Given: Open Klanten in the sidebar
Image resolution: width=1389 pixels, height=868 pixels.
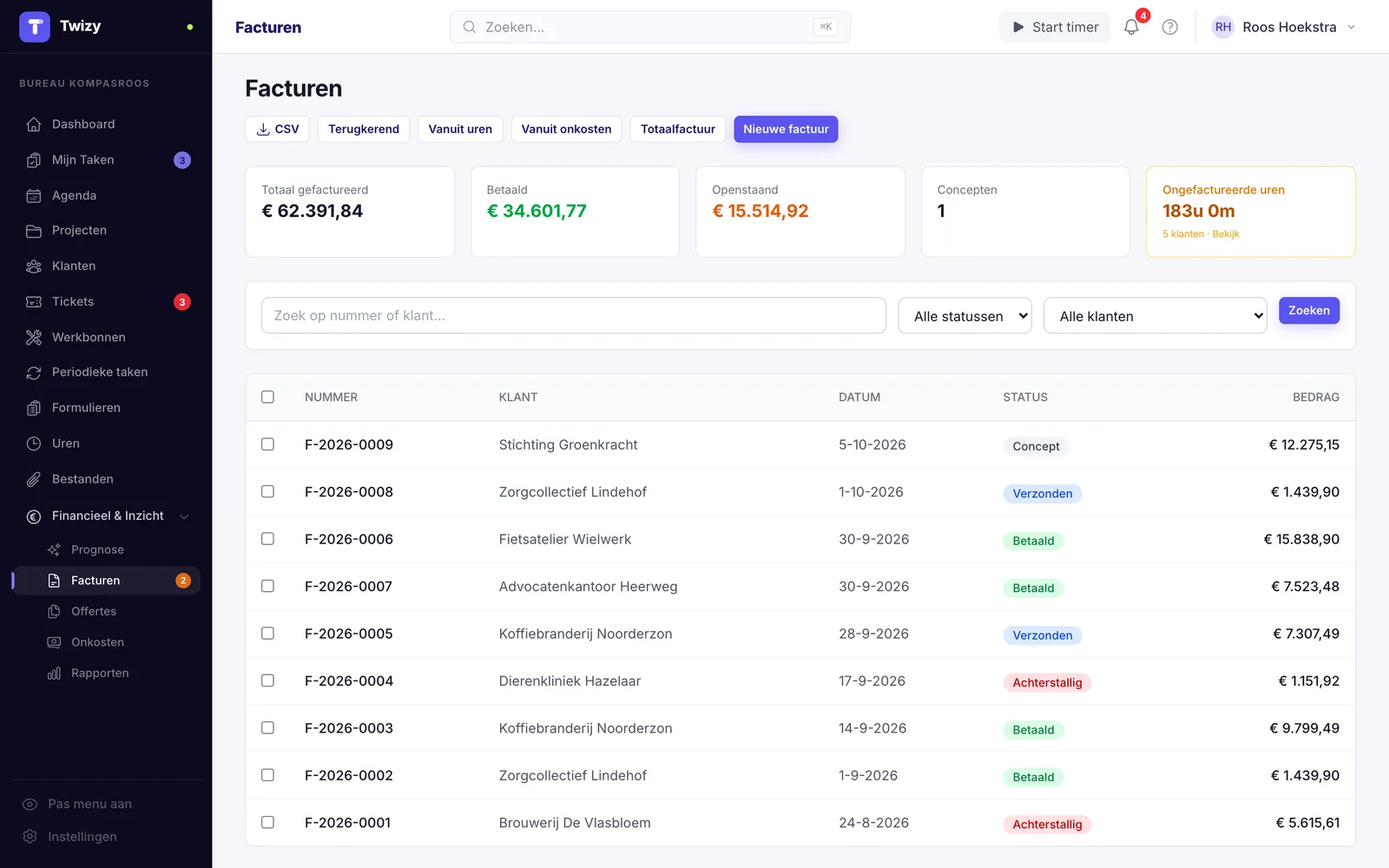Looking at the screenshot, I should click(x=106, y=266).
